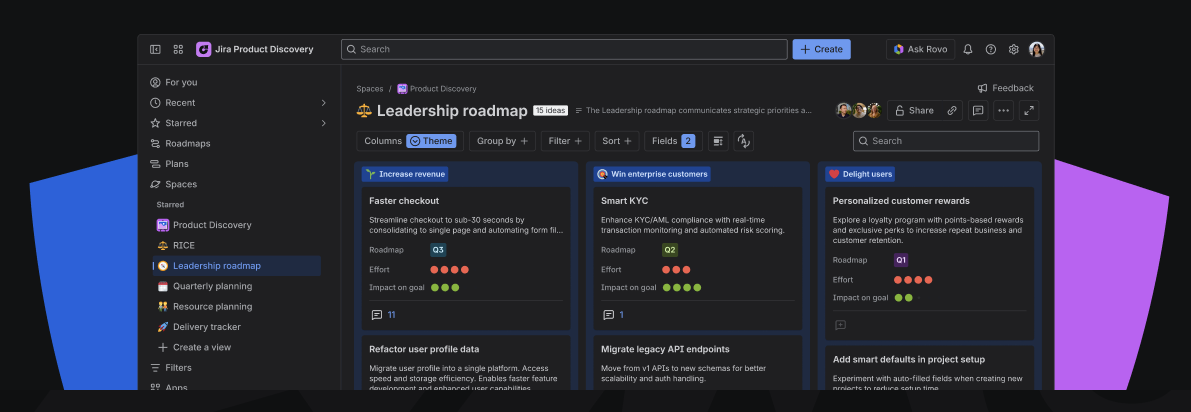The image size is (1191, 412).
Task: Click the Q3 roadmap tag
Action: (x=438, y=249)
